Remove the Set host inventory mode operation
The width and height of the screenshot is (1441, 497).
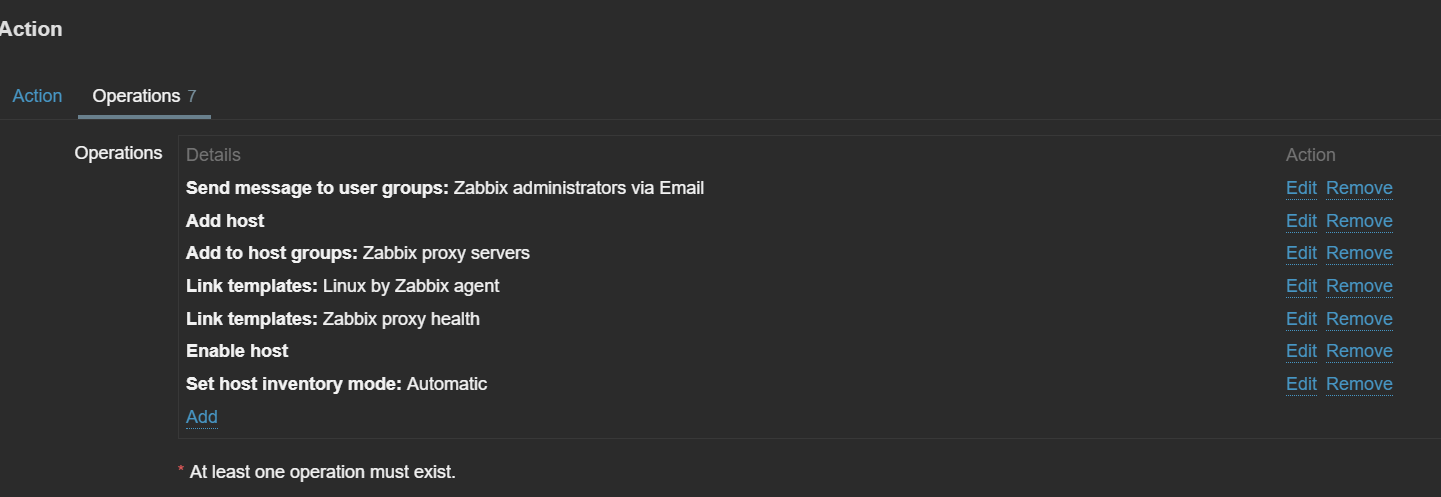click(x=1359, y=384)
